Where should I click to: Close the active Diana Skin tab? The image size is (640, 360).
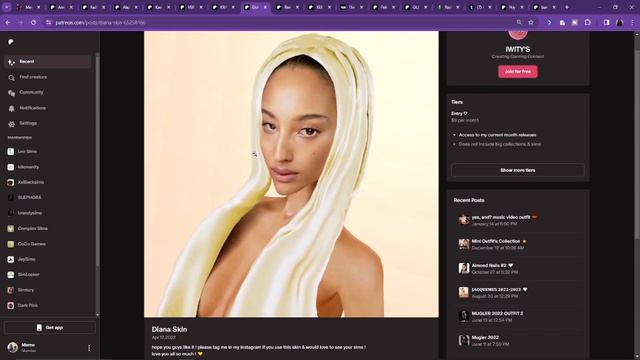click(x=265, y=7)
